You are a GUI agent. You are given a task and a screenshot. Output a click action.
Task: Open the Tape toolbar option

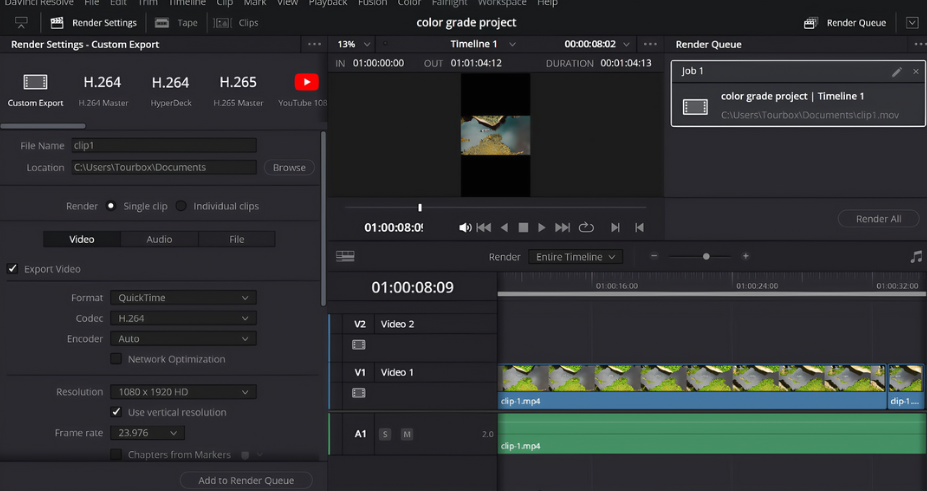[x=176, y=23]
